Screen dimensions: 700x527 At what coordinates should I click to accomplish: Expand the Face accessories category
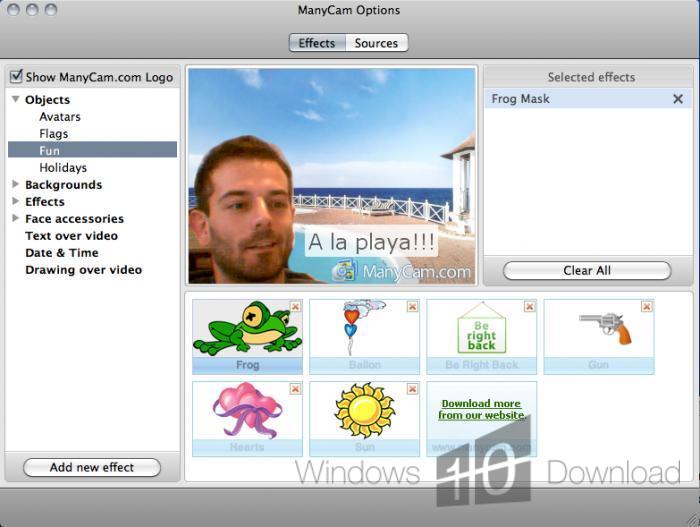pos(16,218)
